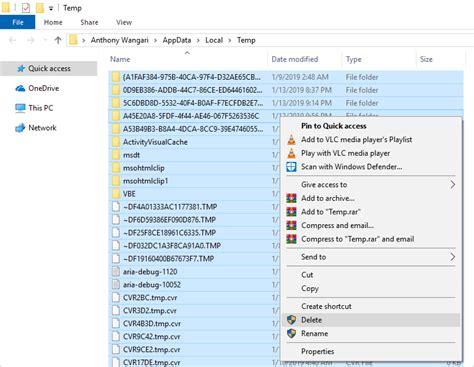Expand chevron after Local in path
Screen dimensions: 474x367
pos(230,40)
